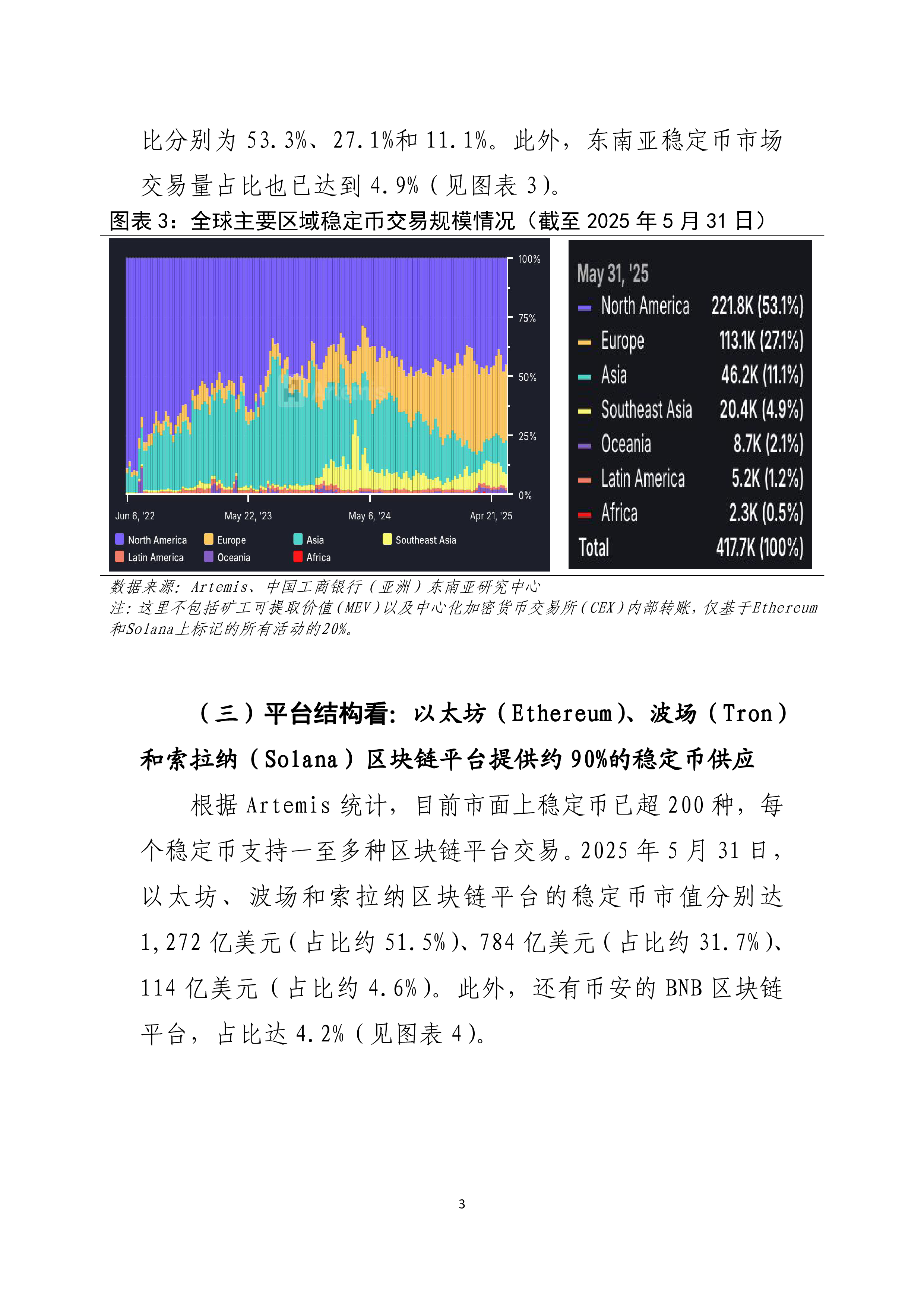Click the '46.2K (11.1%)' Asia value

click(762, 375)
